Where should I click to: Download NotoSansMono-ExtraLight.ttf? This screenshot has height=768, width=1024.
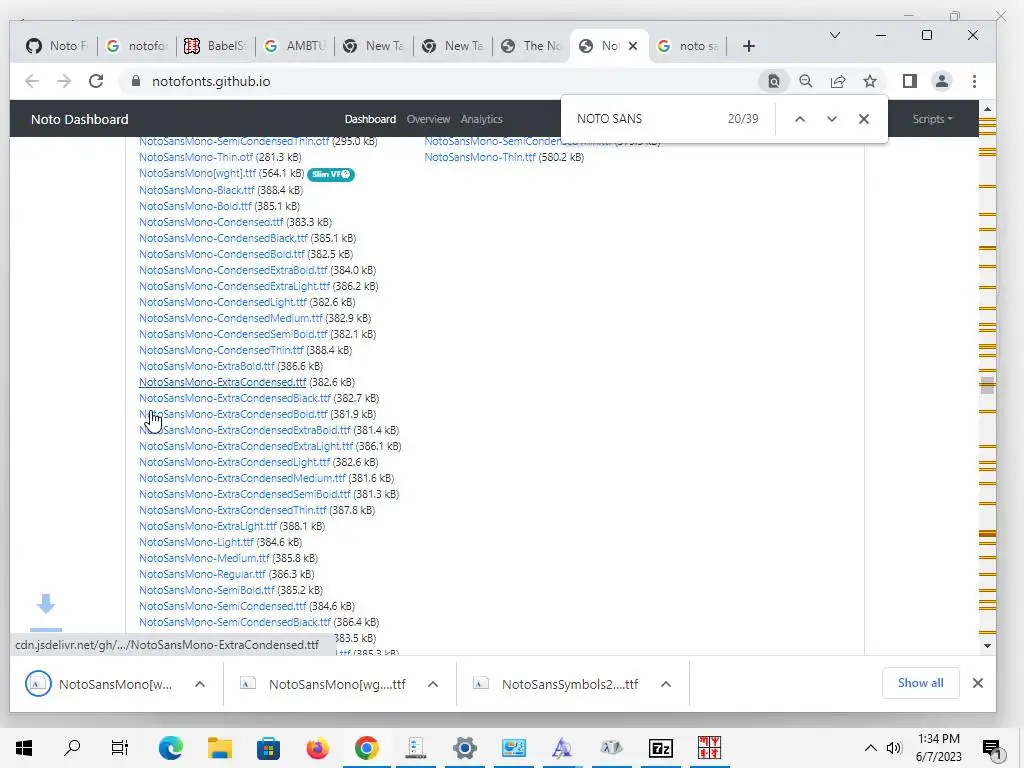pyautogui.click(x=208, y=526)
